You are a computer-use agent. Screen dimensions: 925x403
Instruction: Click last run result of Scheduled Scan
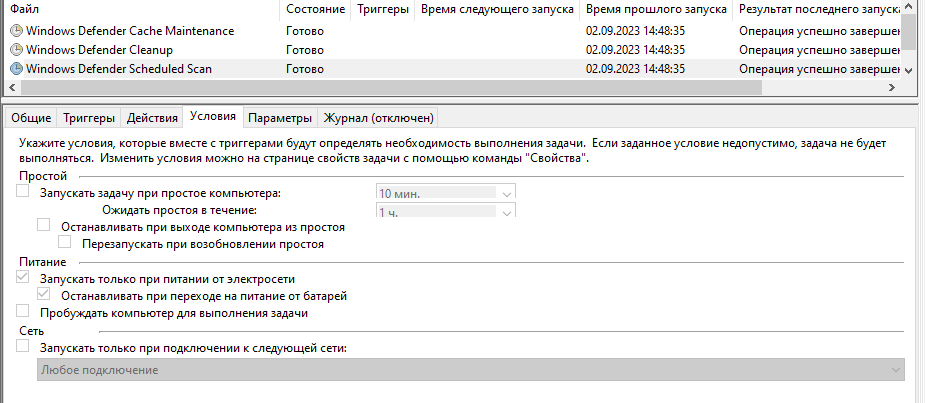point(820,69)
